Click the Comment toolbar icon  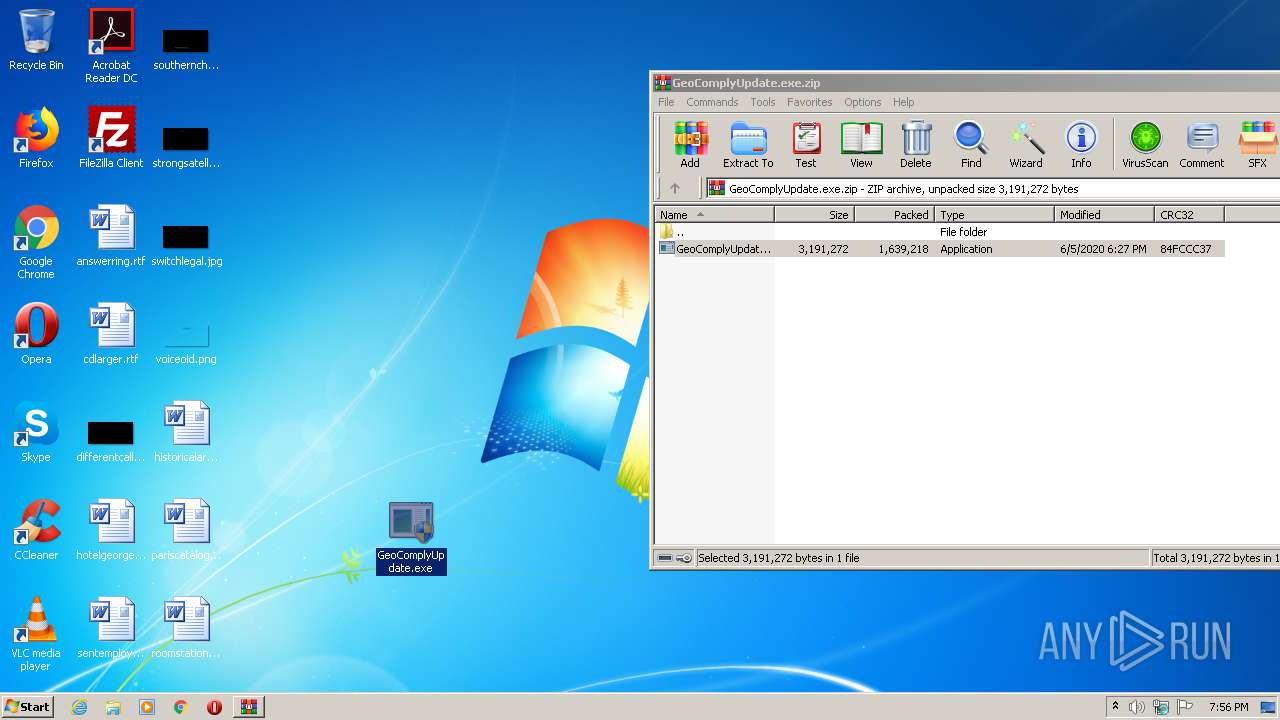point(1202,145)
